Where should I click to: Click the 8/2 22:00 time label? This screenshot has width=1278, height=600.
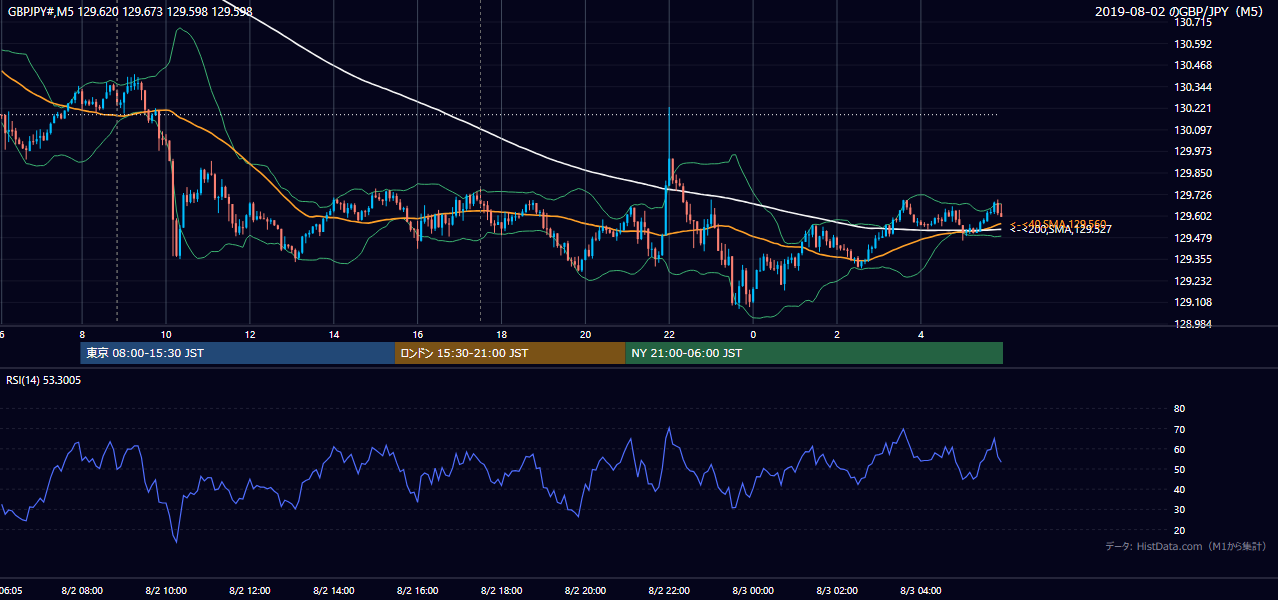[x=670, y=591]
